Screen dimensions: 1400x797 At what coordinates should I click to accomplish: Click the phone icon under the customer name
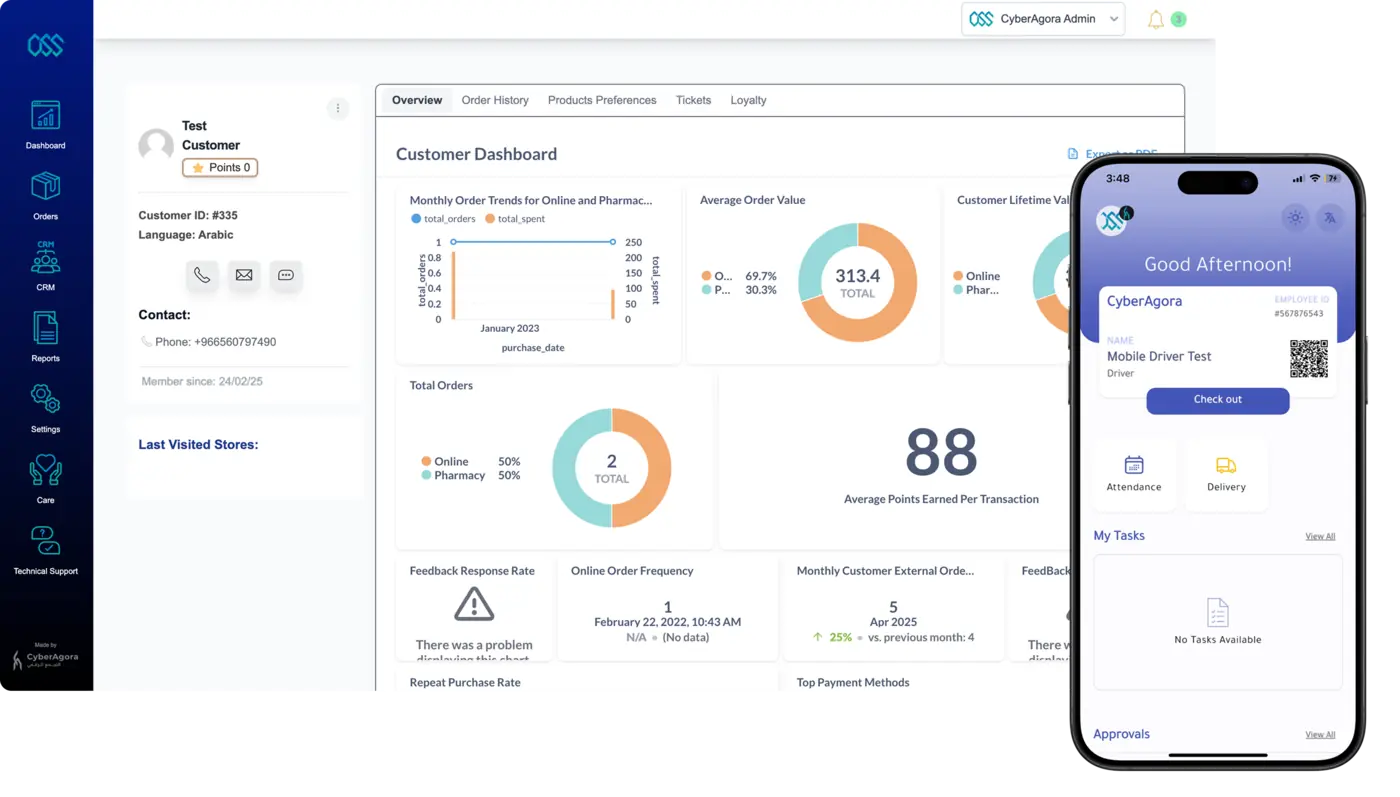pos(202,275)
